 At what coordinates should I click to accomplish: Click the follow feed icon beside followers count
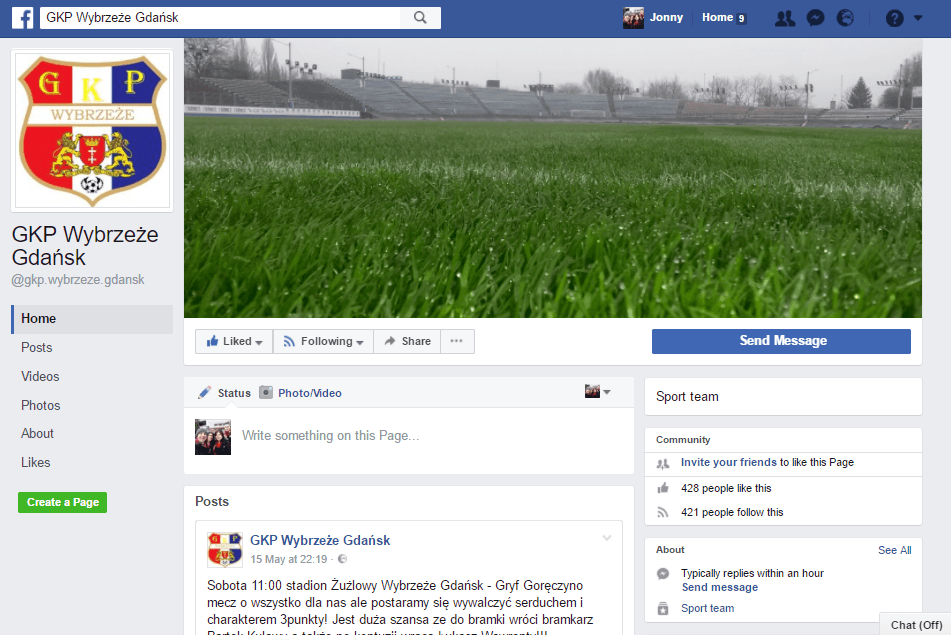click(x=663, y=512)
